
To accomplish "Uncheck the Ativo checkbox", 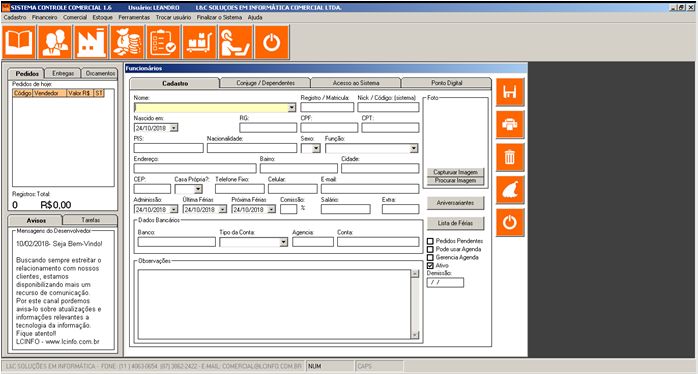I will 430,265.
